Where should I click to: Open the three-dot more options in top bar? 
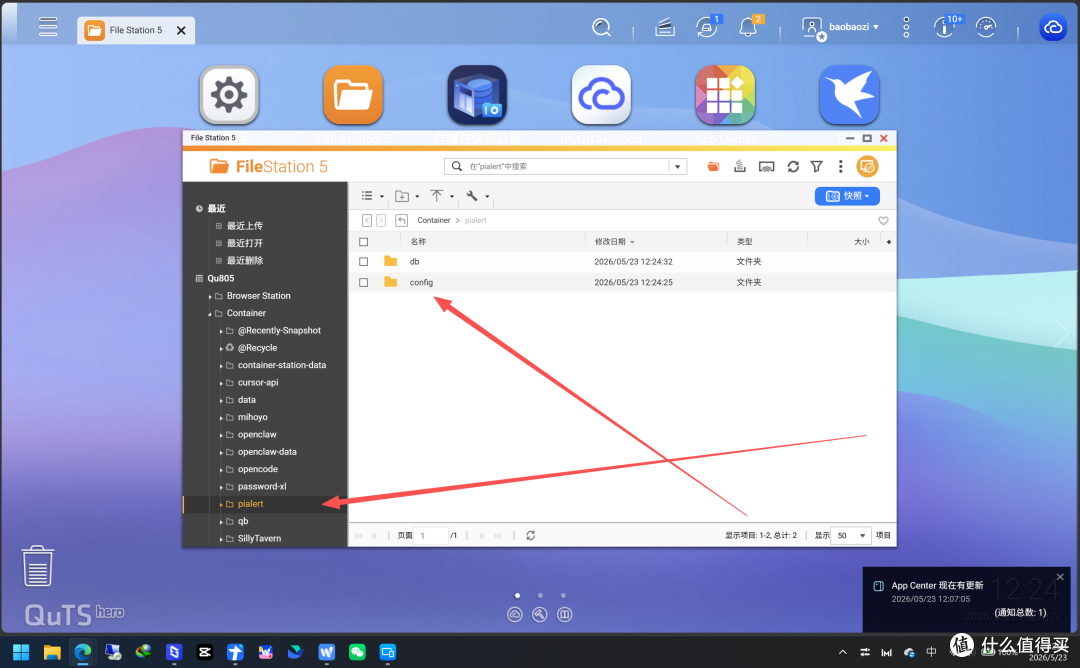pos(906,27)
